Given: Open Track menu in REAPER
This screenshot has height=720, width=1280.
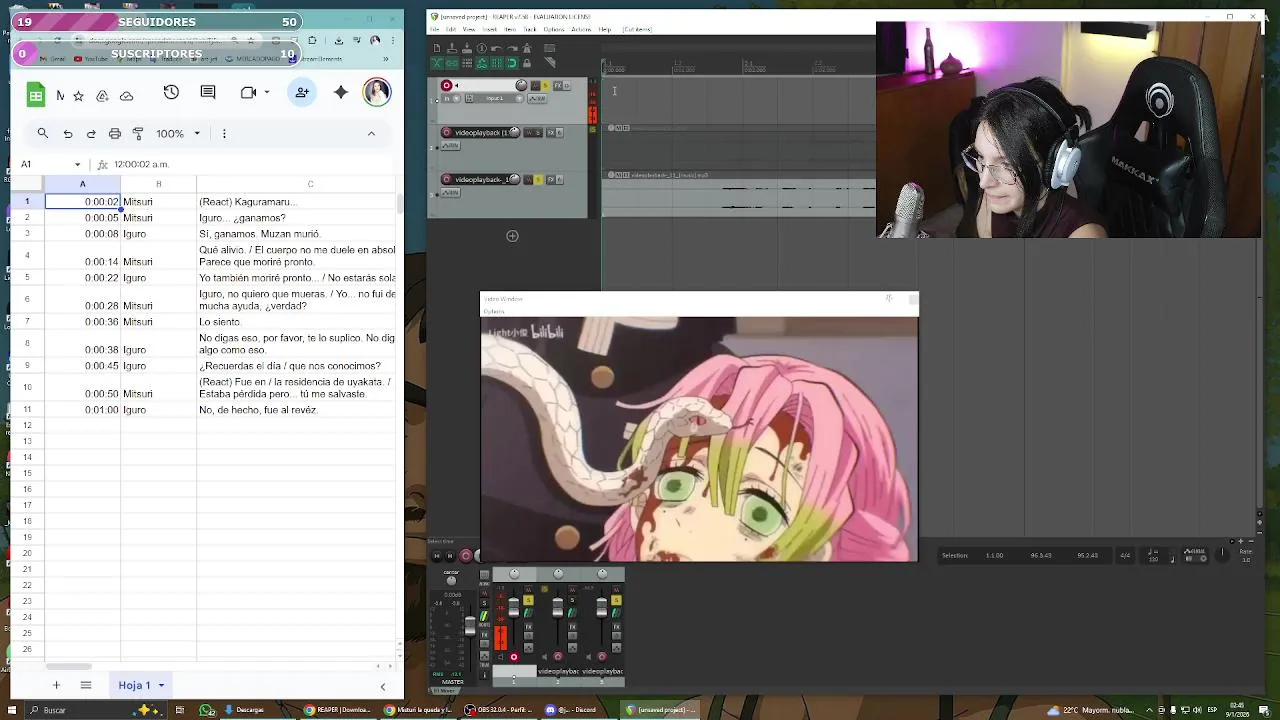Looking at the screenshot, I should (x=530, y=29).
